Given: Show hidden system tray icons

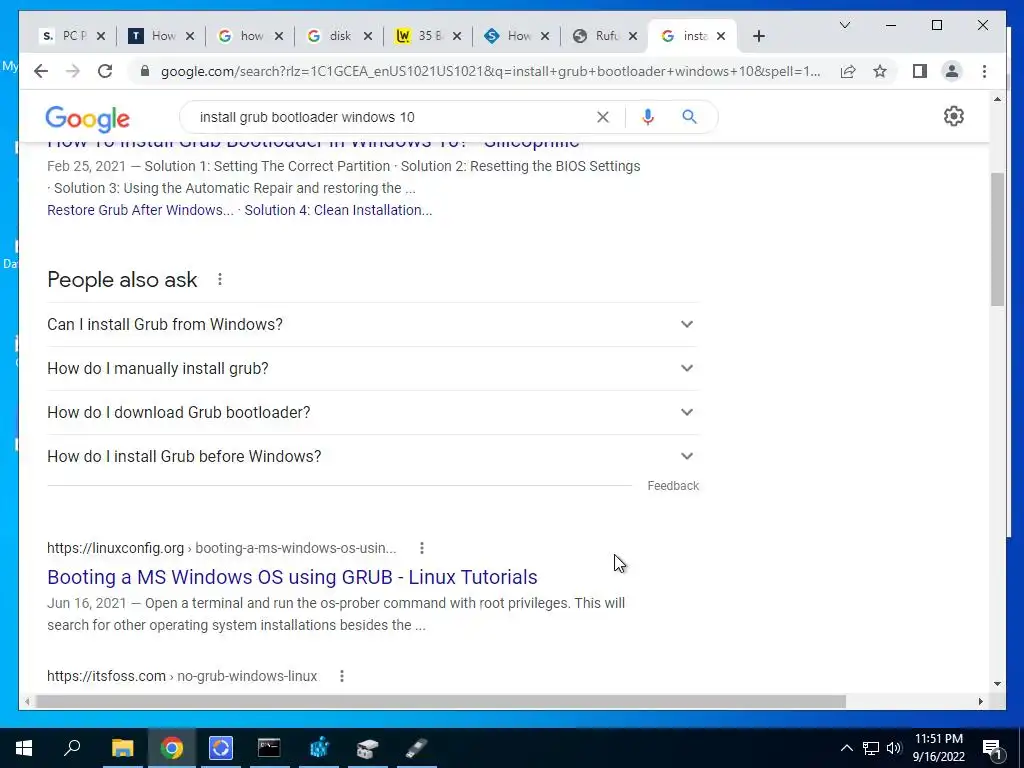Looking at the screenshot, I should point(846,748).
